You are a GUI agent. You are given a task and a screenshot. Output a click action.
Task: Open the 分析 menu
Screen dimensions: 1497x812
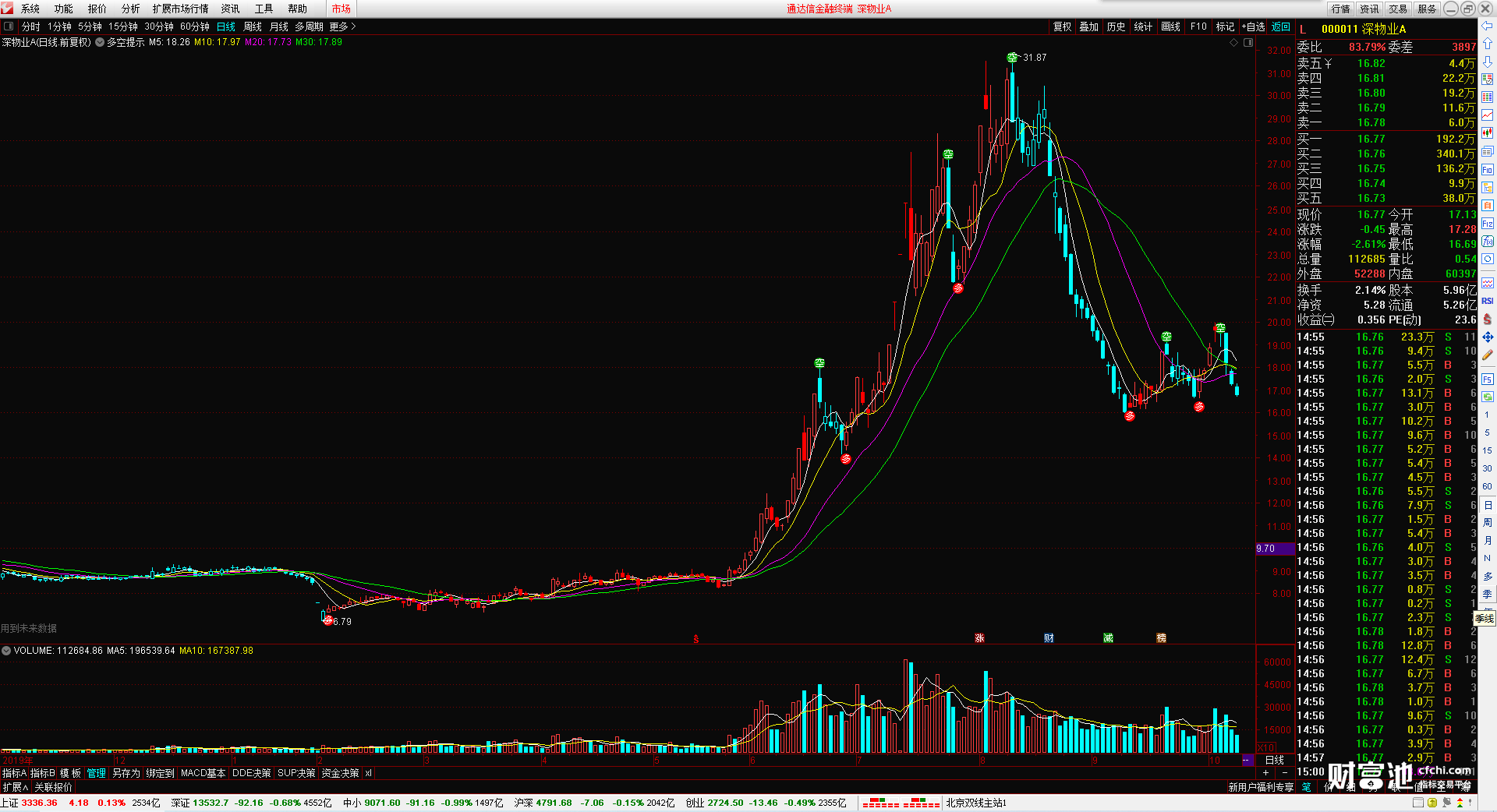[x=131, y=9]
